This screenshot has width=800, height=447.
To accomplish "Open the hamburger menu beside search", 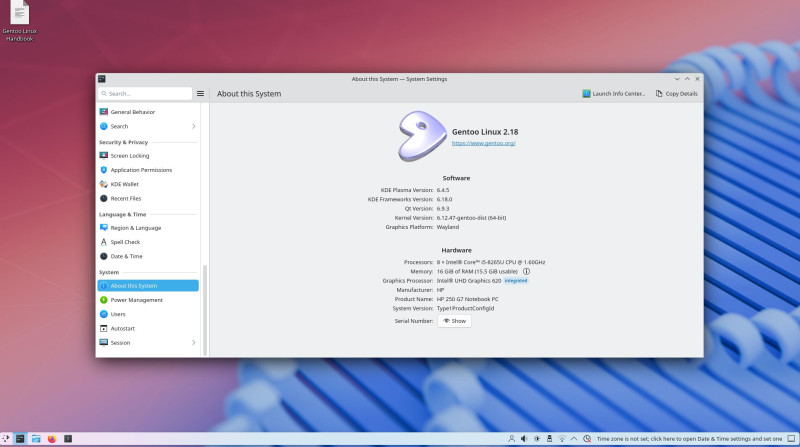I will (201, 93).
